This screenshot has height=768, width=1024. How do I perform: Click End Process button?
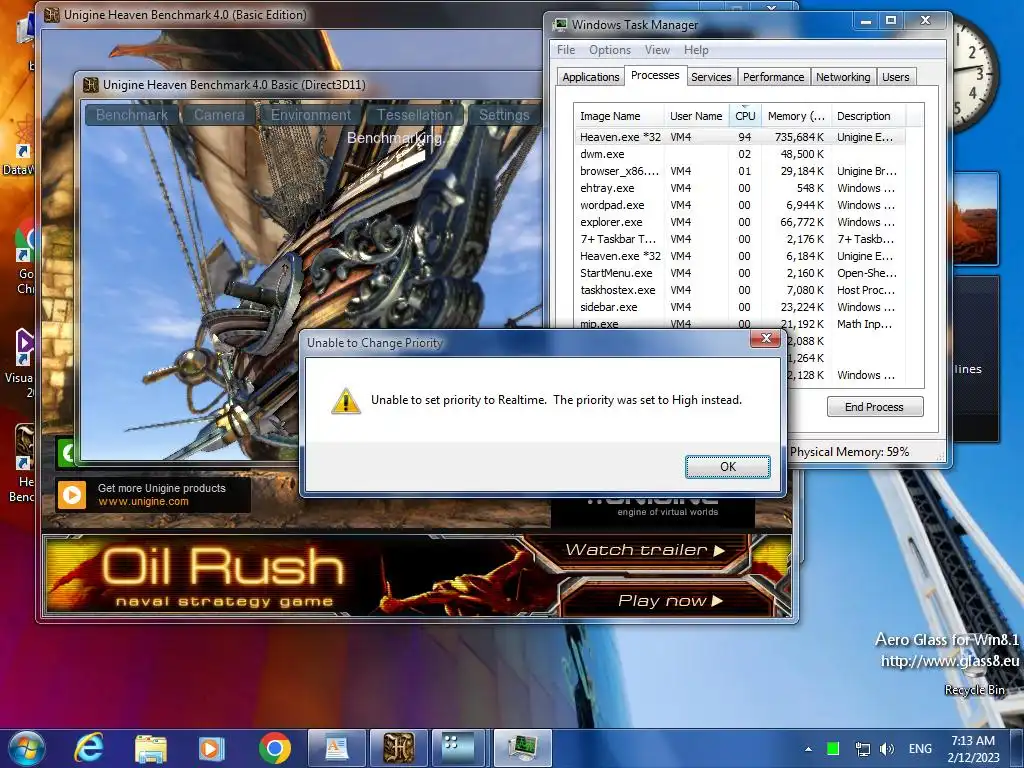874,407
